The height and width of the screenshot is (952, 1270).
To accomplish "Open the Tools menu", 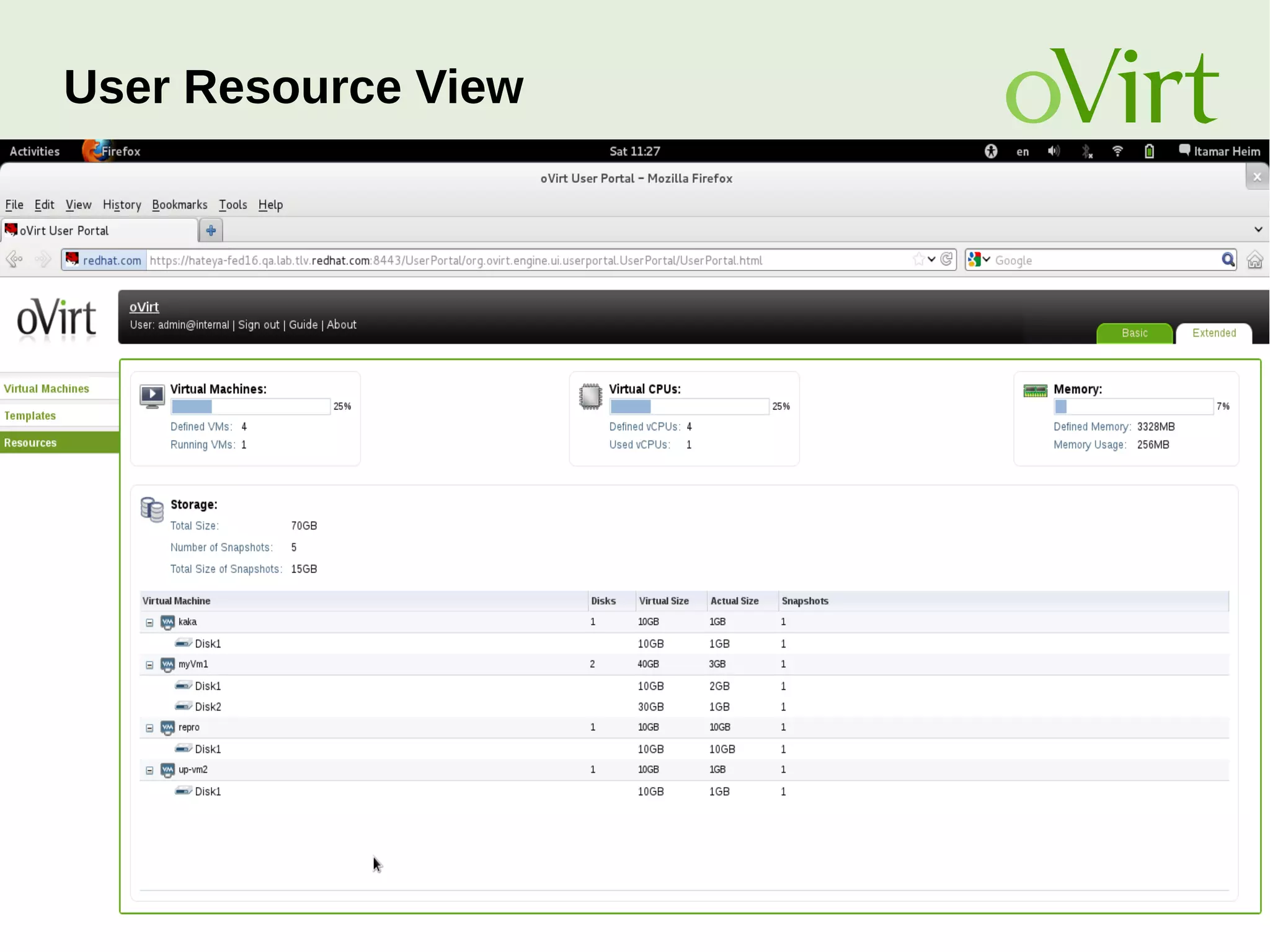I will (233, 205).
